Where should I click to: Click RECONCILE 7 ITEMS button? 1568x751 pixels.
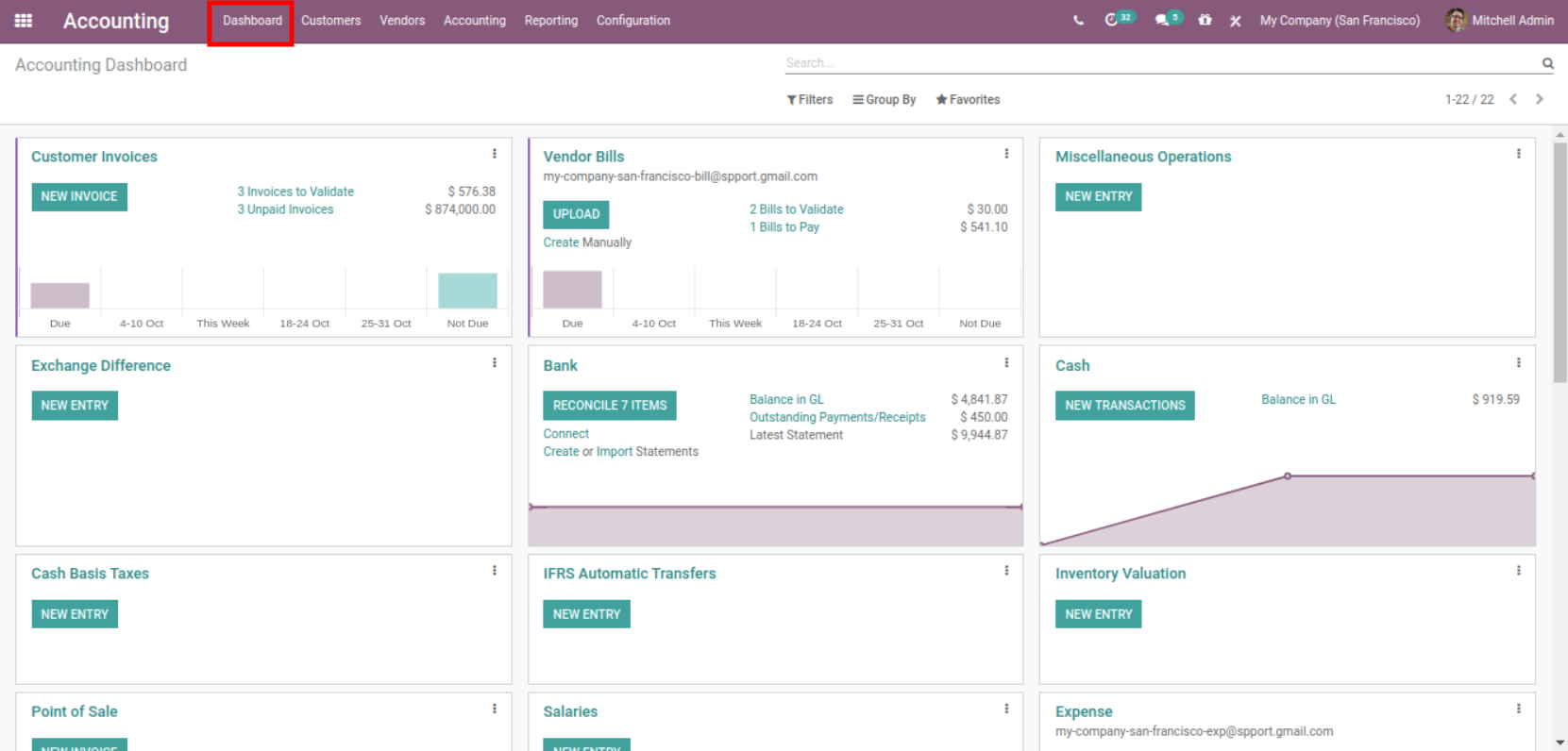609,406
